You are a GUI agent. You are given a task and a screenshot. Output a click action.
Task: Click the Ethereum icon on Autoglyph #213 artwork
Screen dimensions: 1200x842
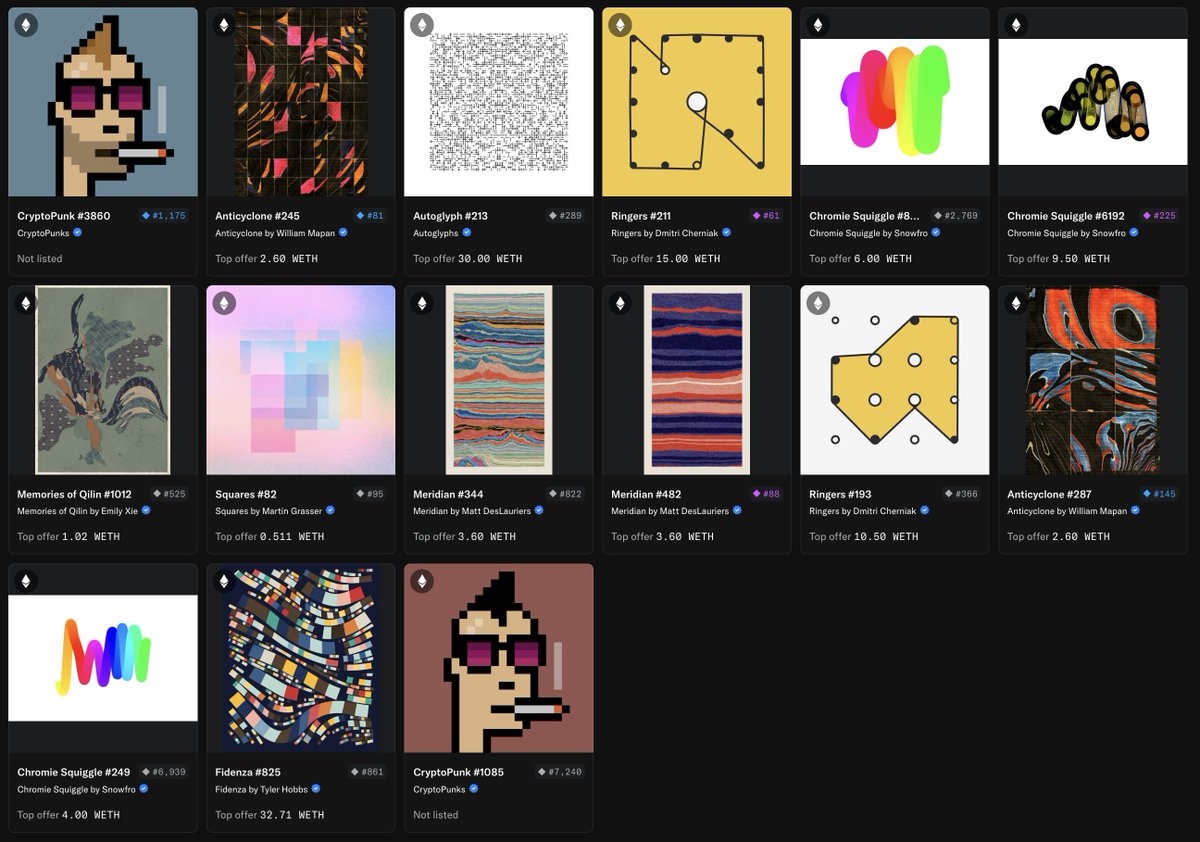point(422,25)
